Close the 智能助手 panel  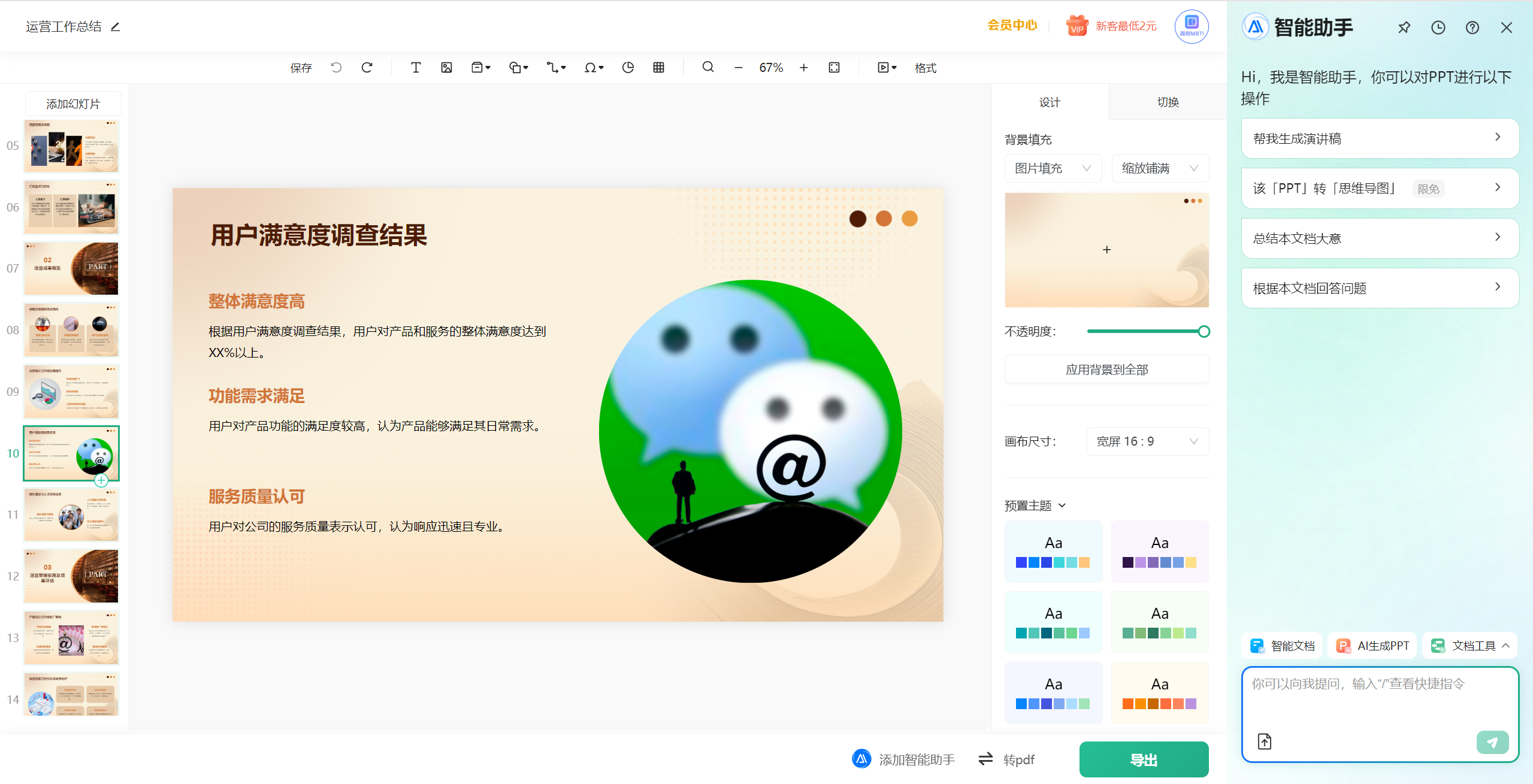1507,28
